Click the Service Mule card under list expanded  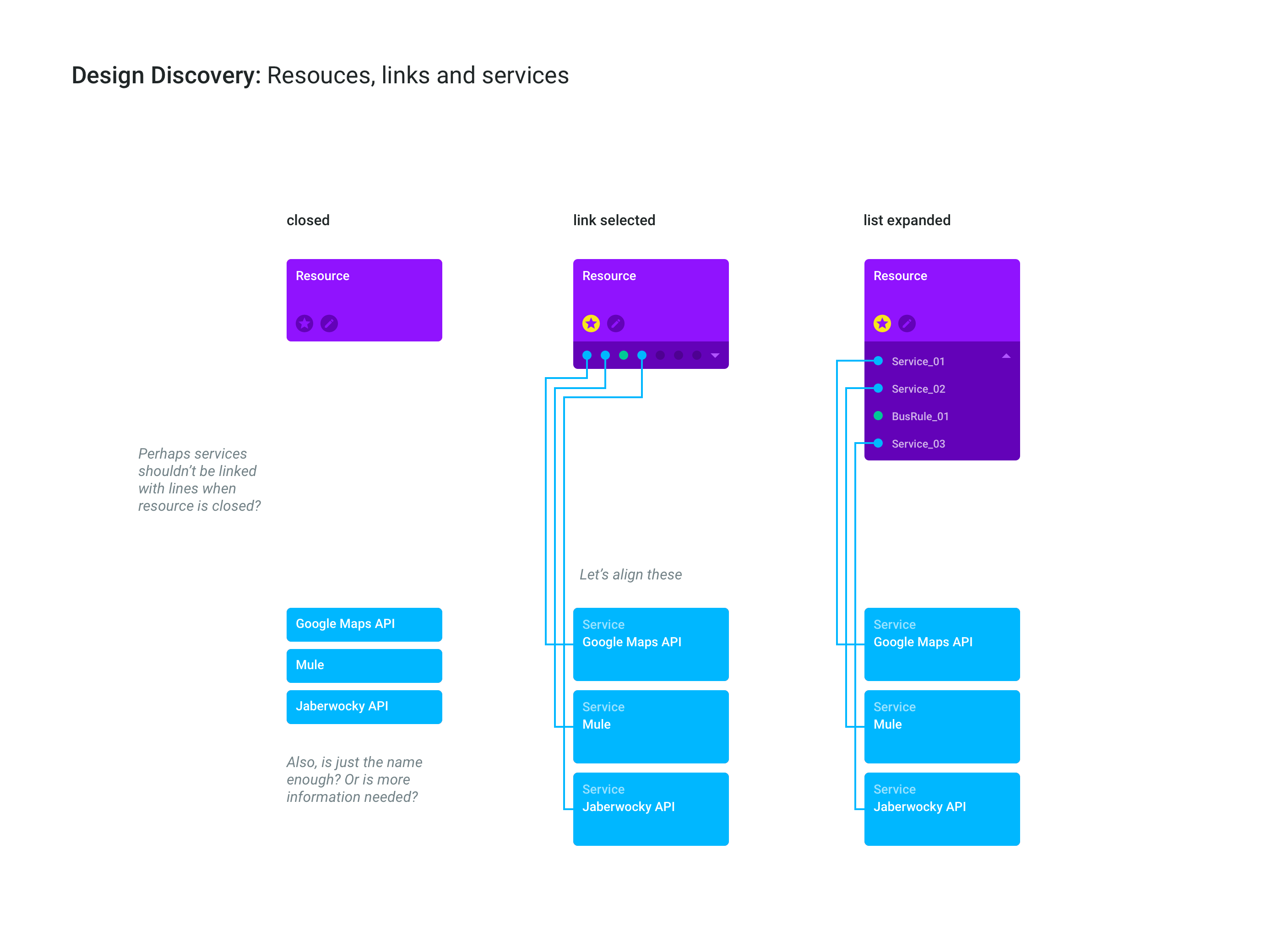pos(941,726)
